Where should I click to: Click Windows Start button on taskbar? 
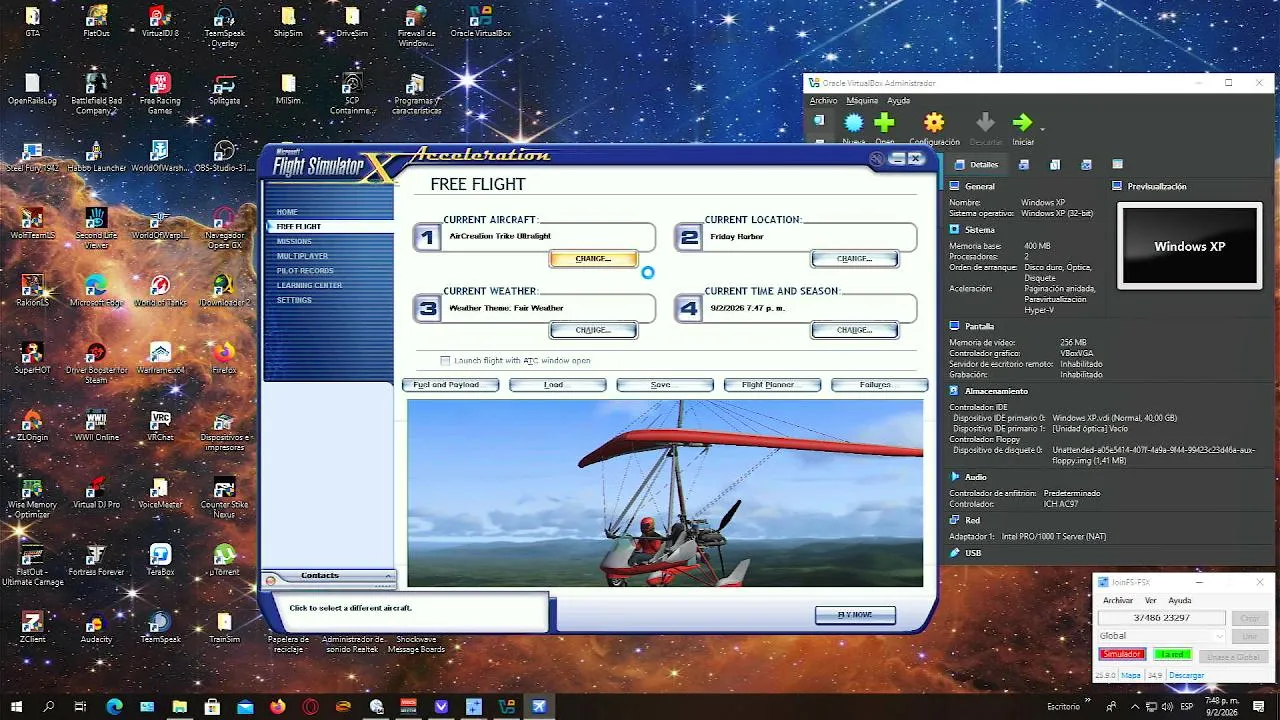[16, 706]
